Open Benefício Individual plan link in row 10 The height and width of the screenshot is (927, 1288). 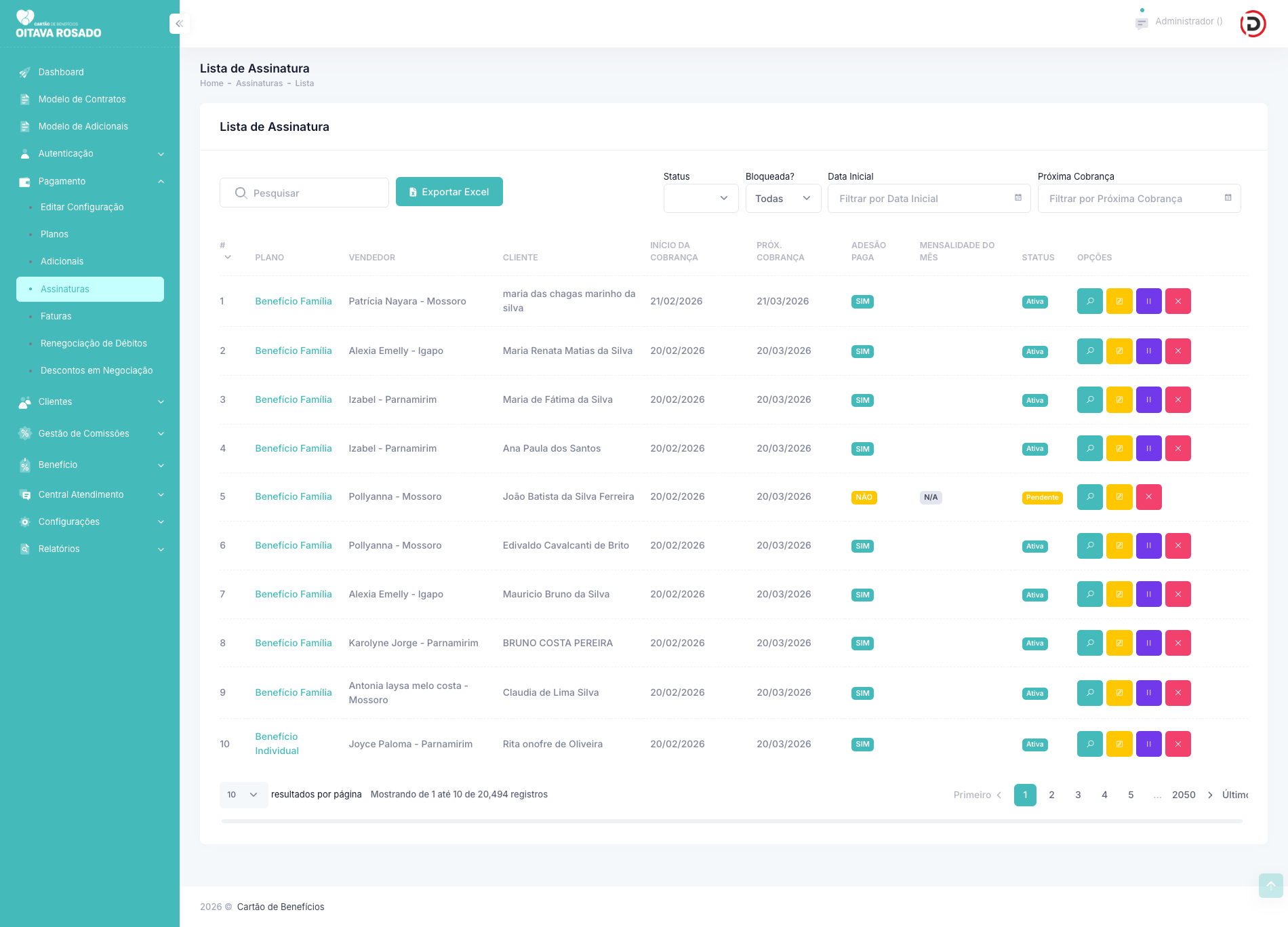pyautogui.click(x=277, y=744)
